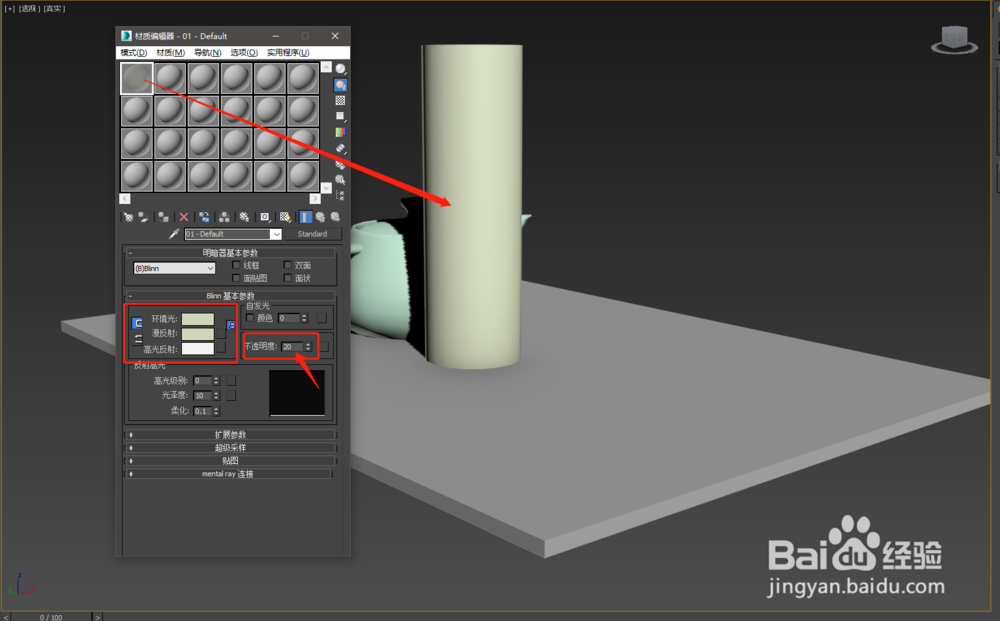Enable the 双面 (2-sided) checkbox
The width and height of the screenshot is (1000, 621).
287,266
